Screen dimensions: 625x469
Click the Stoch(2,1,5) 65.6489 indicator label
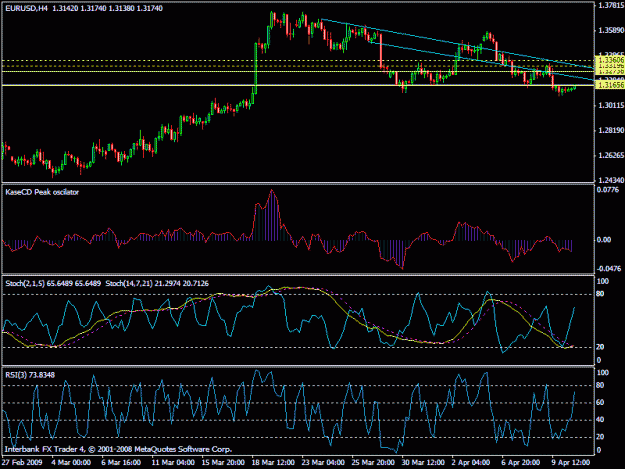click(53, 283)
